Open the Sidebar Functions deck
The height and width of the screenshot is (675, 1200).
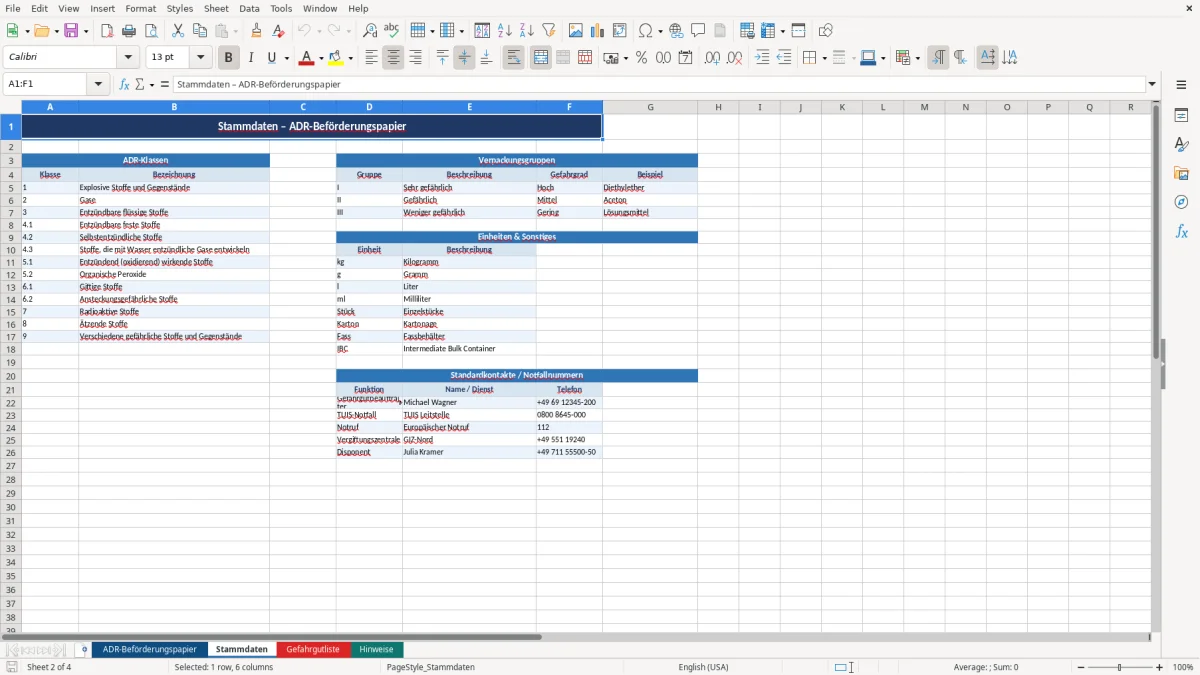(1181, 231)
